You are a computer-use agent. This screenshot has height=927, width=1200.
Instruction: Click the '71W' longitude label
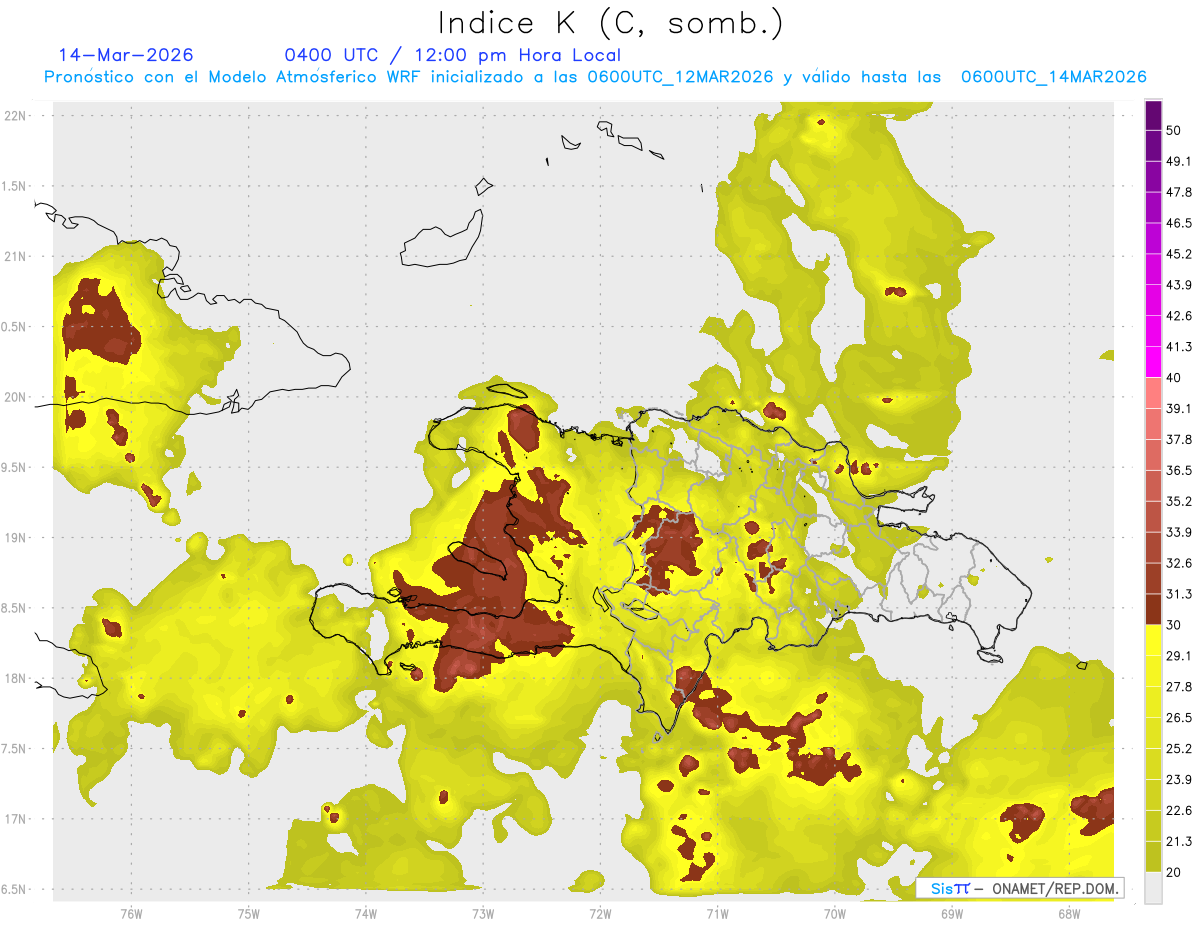tap(717, 914)
